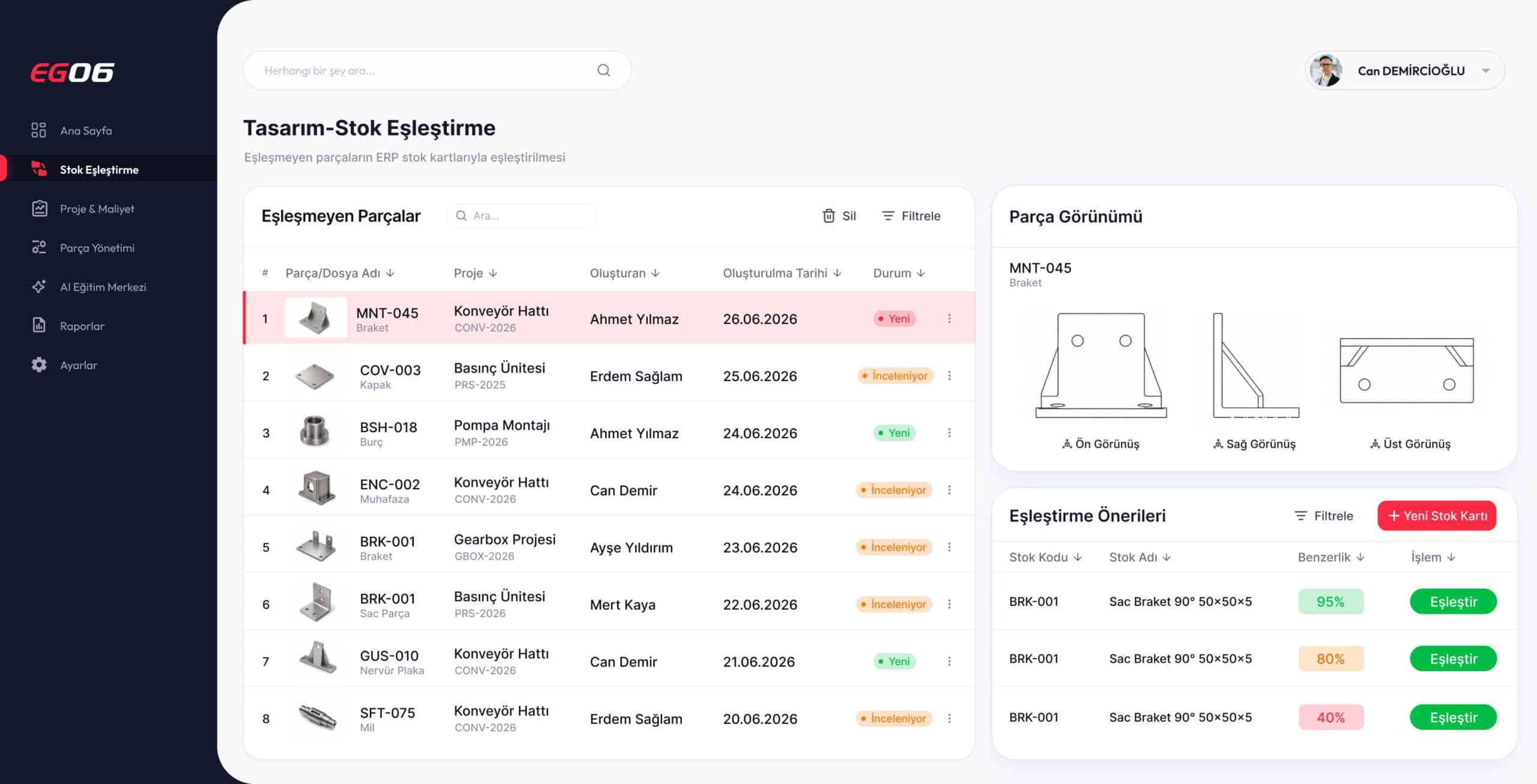Click the Ara field in Eşleşmeyen Parçalar
Screen dimensions: 1537x784
click(521, 216)
